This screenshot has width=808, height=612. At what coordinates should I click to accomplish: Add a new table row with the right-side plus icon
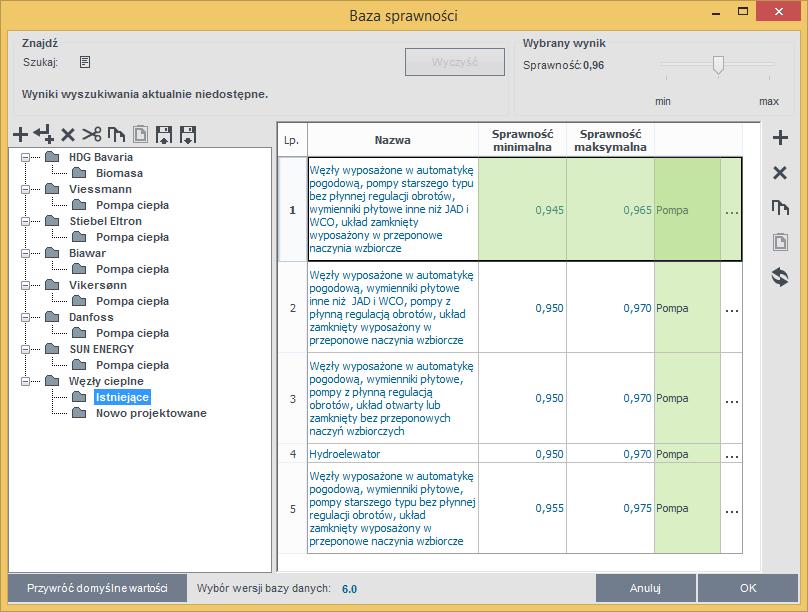(780, 138)
